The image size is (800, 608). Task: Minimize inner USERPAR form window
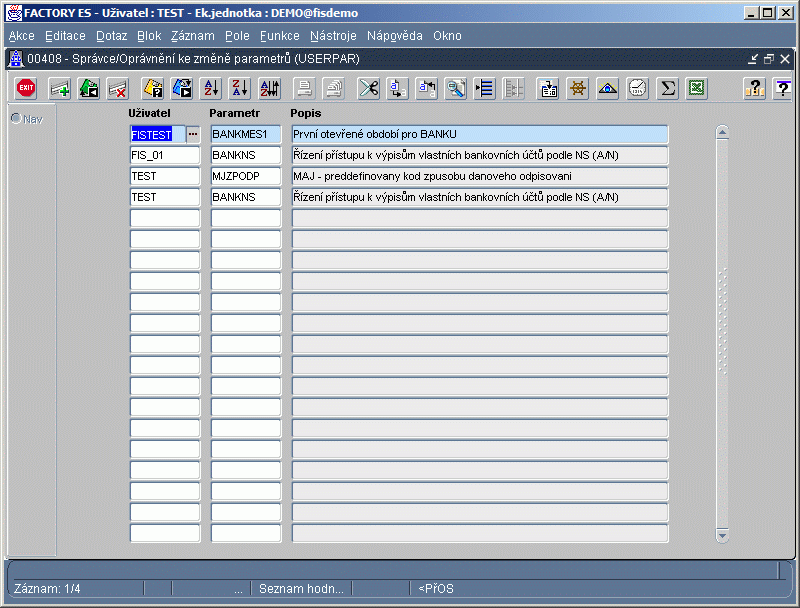pyautogui.click(x=753, y=59)
